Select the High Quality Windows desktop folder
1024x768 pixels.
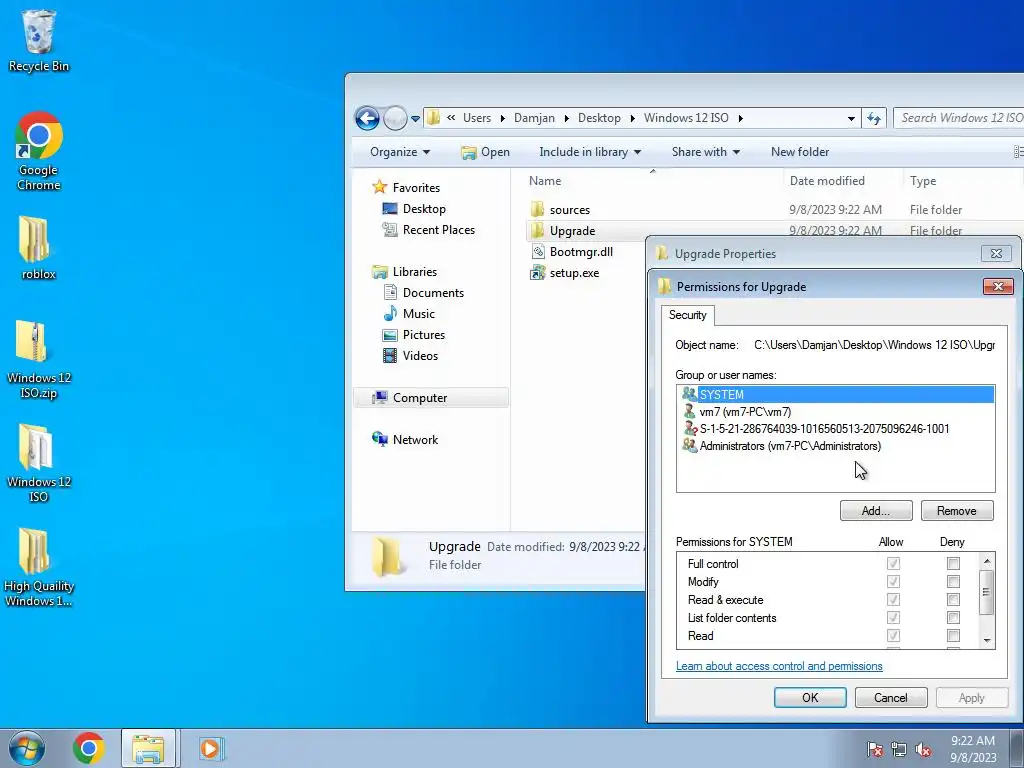tap(39, 568)
